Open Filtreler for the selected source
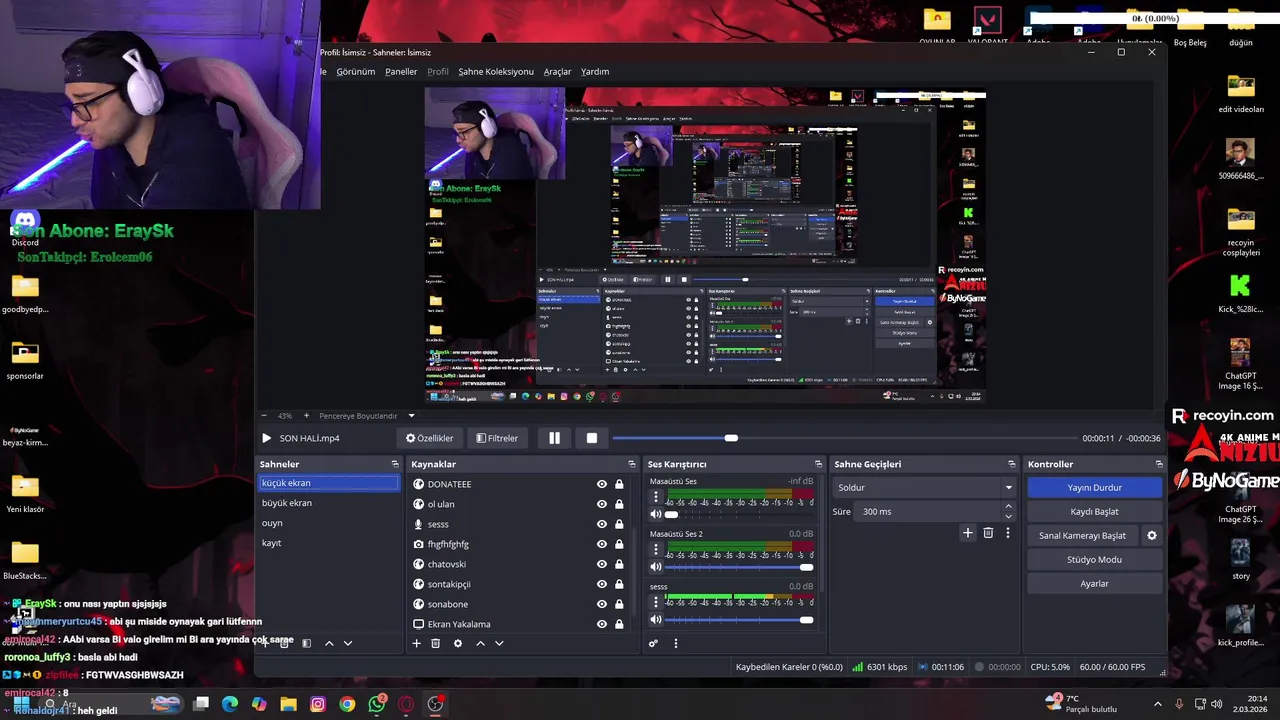Image resolution: width=1280 pixels, height=720 pixels. [x=497, y=438]
